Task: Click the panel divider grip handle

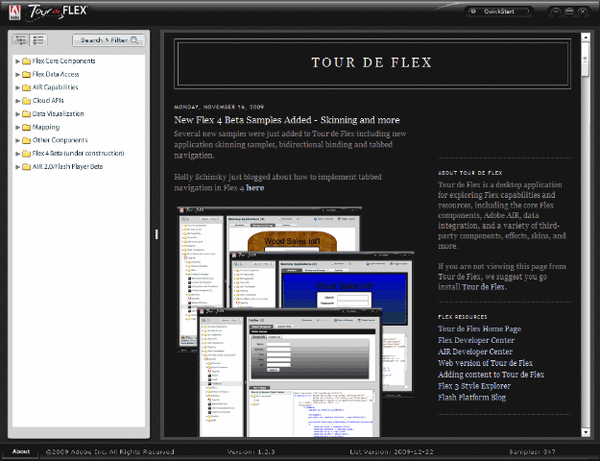Action: pyautogui.click(x=157, y=234)
